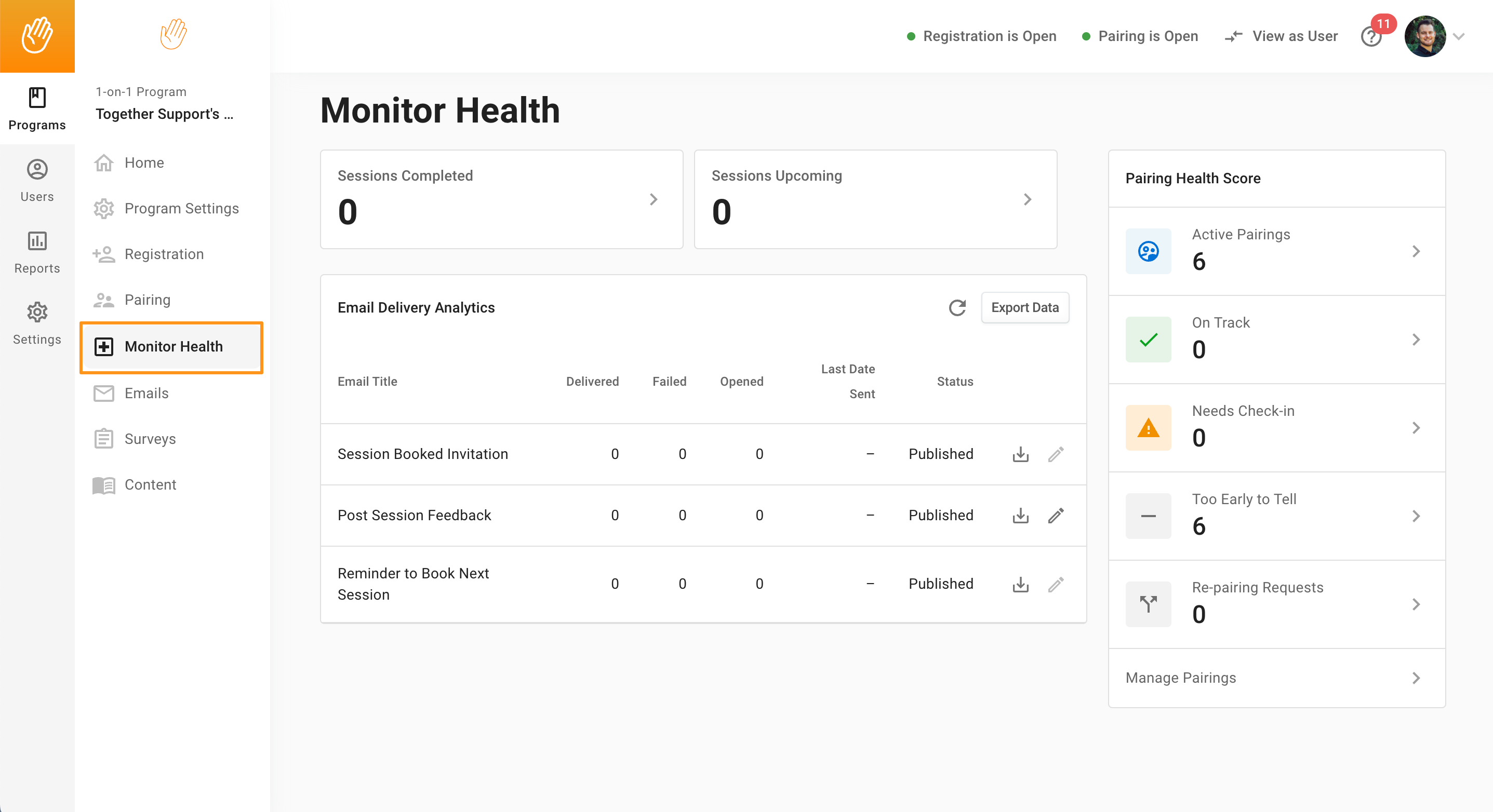Screen dimensions: 1493x812
Task: Open the Reports section
Action: point(37,252)
